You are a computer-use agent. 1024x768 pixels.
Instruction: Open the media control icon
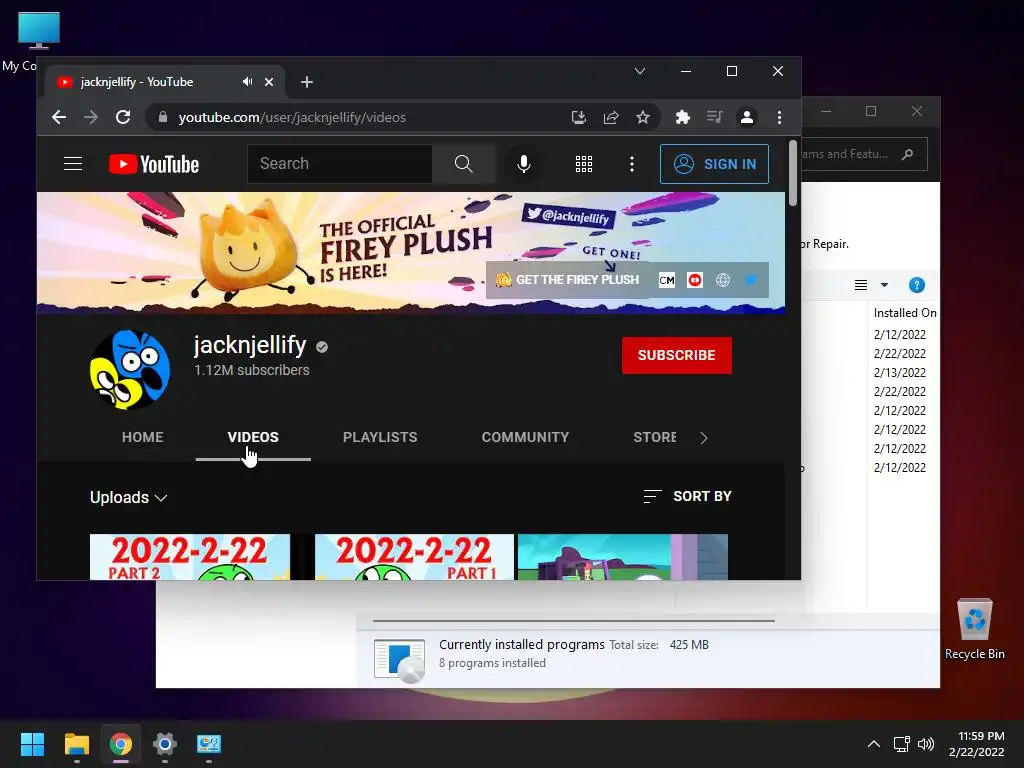coord(714,117)
